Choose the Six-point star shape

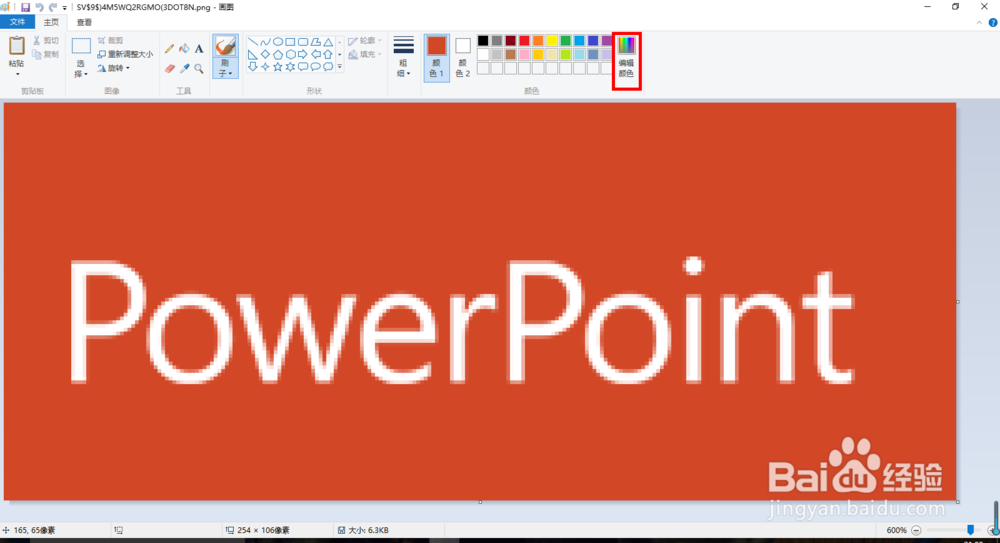tap(290, 66)
